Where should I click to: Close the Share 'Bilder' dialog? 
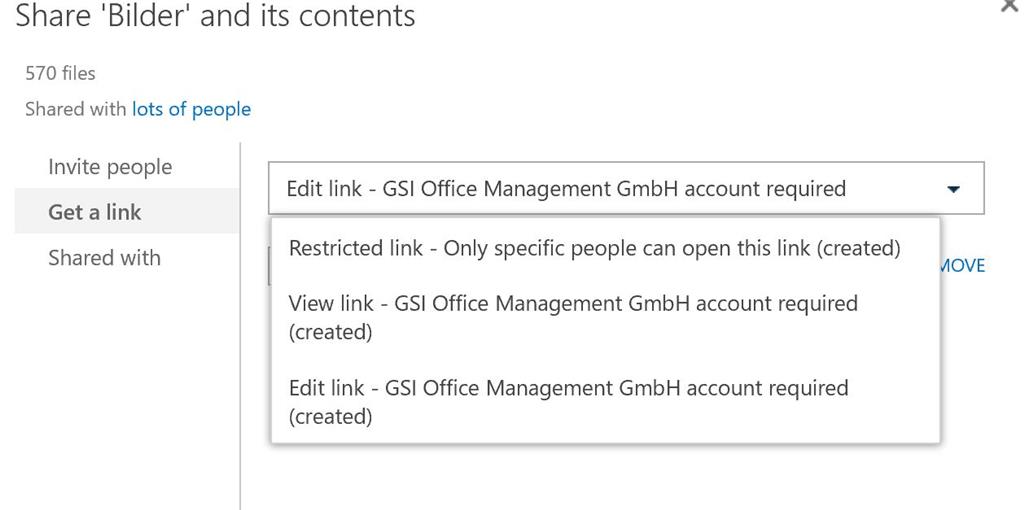click(x=1011, y=6)
